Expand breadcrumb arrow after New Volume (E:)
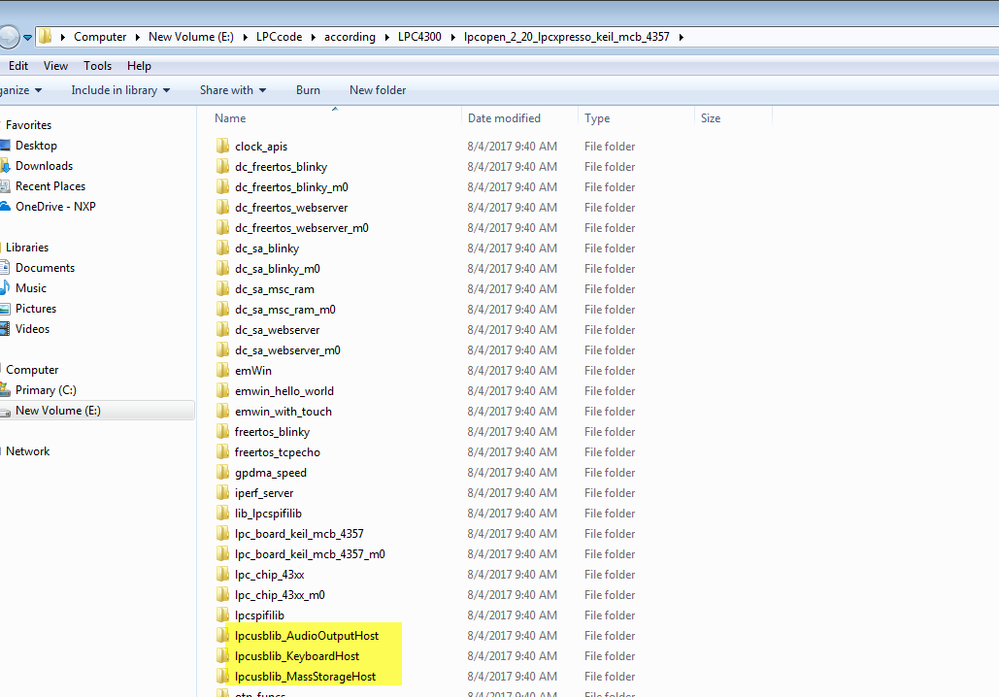Screen dimensions: 999x697 245,37
